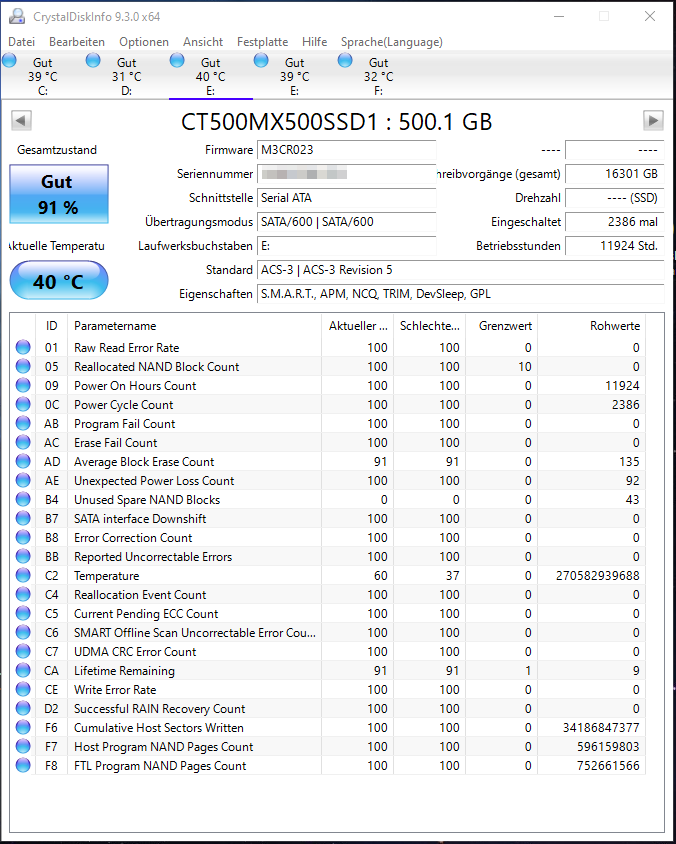Click the Übertragungsmodus field SATA/600
The width and height of the screenshot is (676, 844).
point(346,222)
